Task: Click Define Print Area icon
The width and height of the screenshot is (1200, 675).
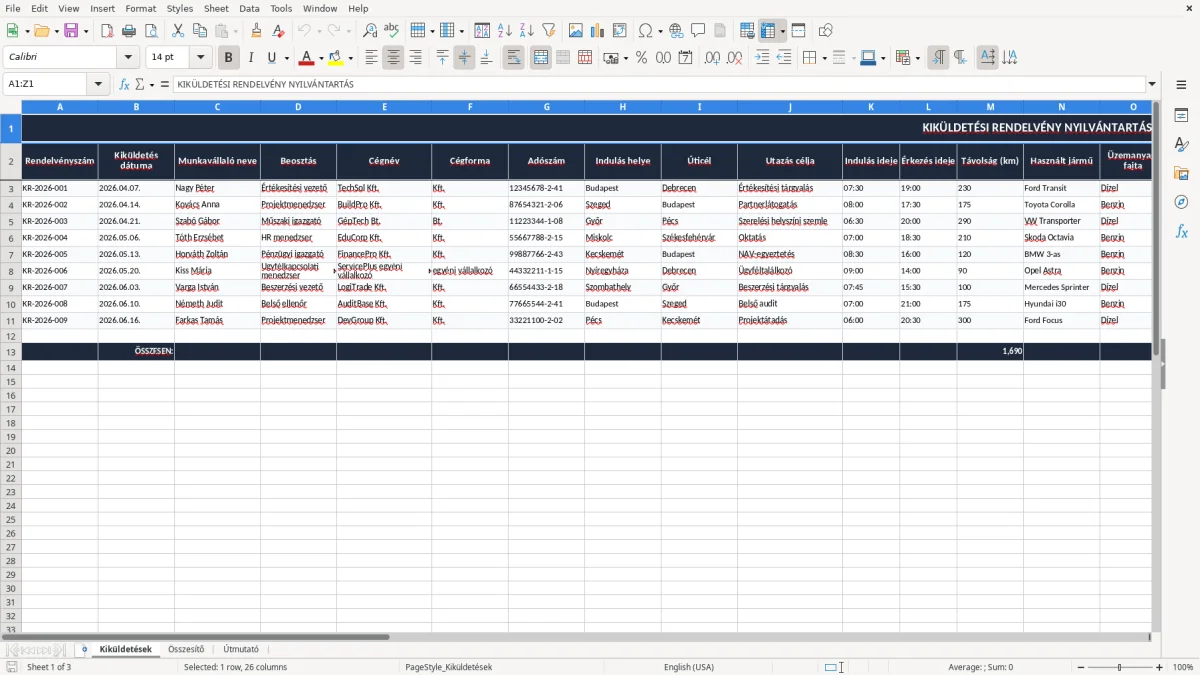Action: click(747, 31)
